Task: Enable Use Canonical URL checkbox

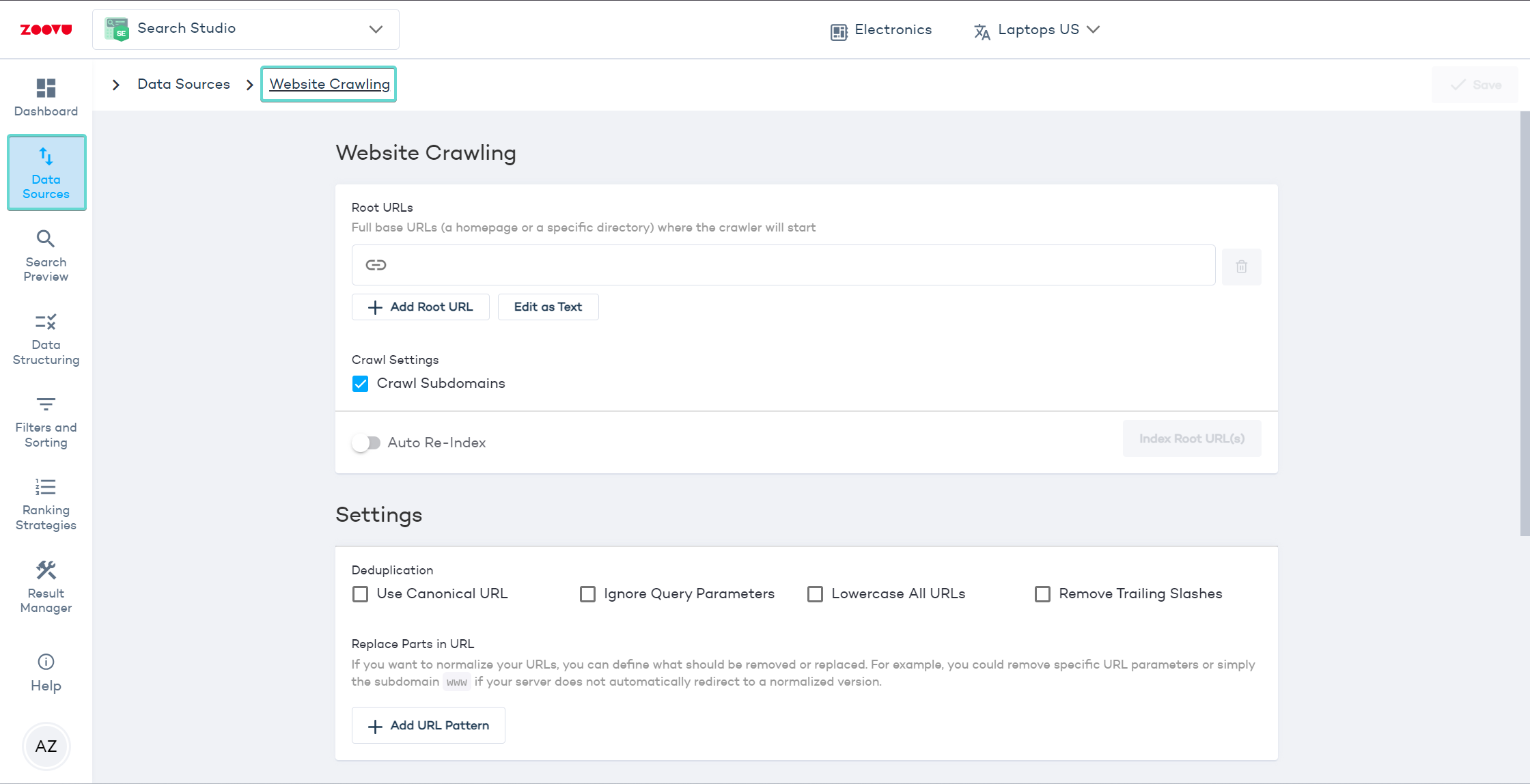Action: click(361, 594)
